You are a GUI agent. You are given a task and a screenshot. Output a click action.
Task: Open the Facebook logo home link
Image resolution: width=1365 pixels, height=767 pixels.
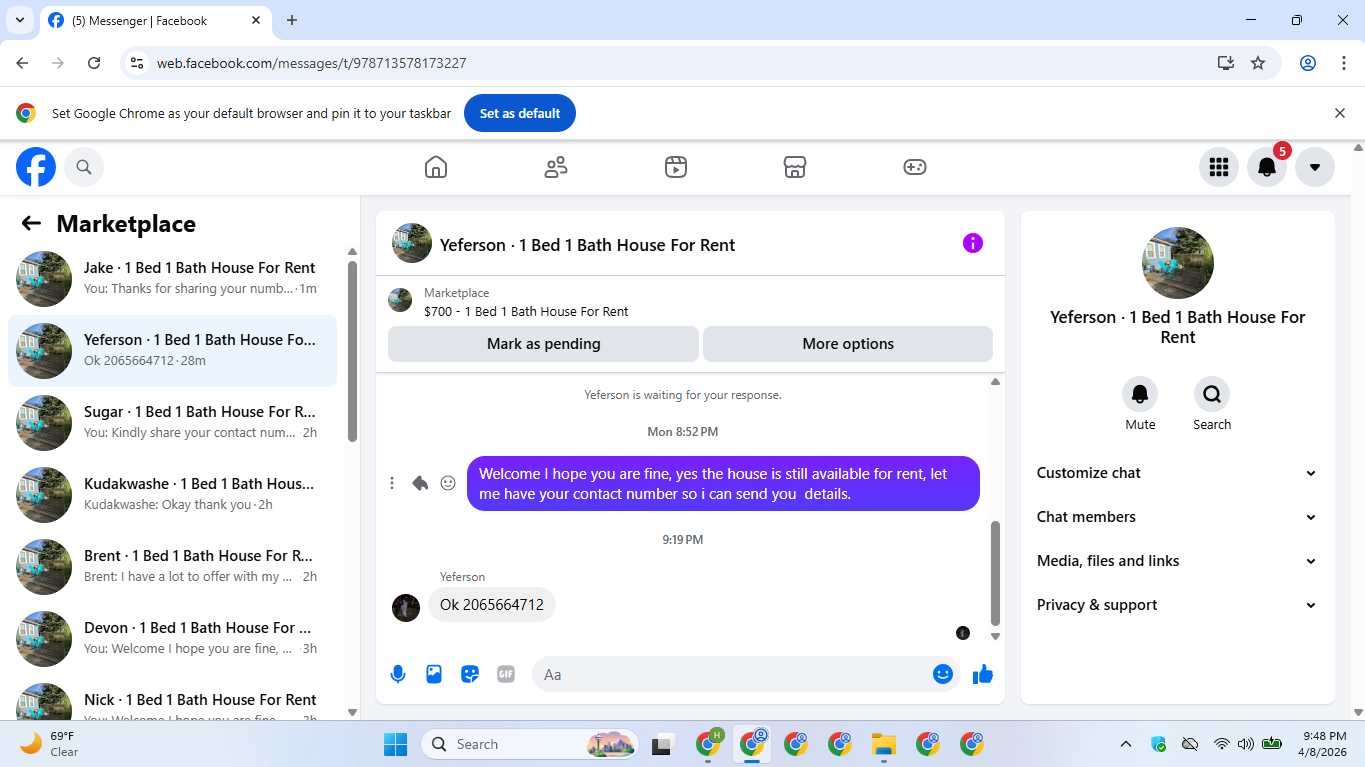pos(36,167)
